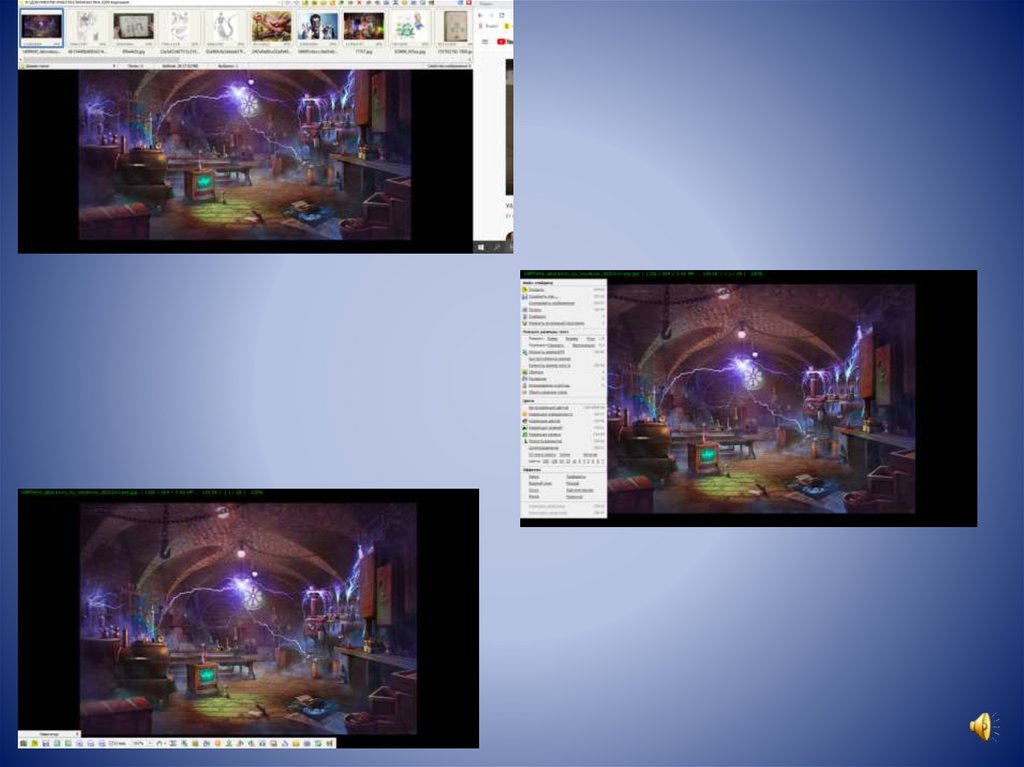The height and width of the screenshot is (767, 1024).
Task: Click the orange round icon in the bottom toolbar
Action: coord(217,743)
